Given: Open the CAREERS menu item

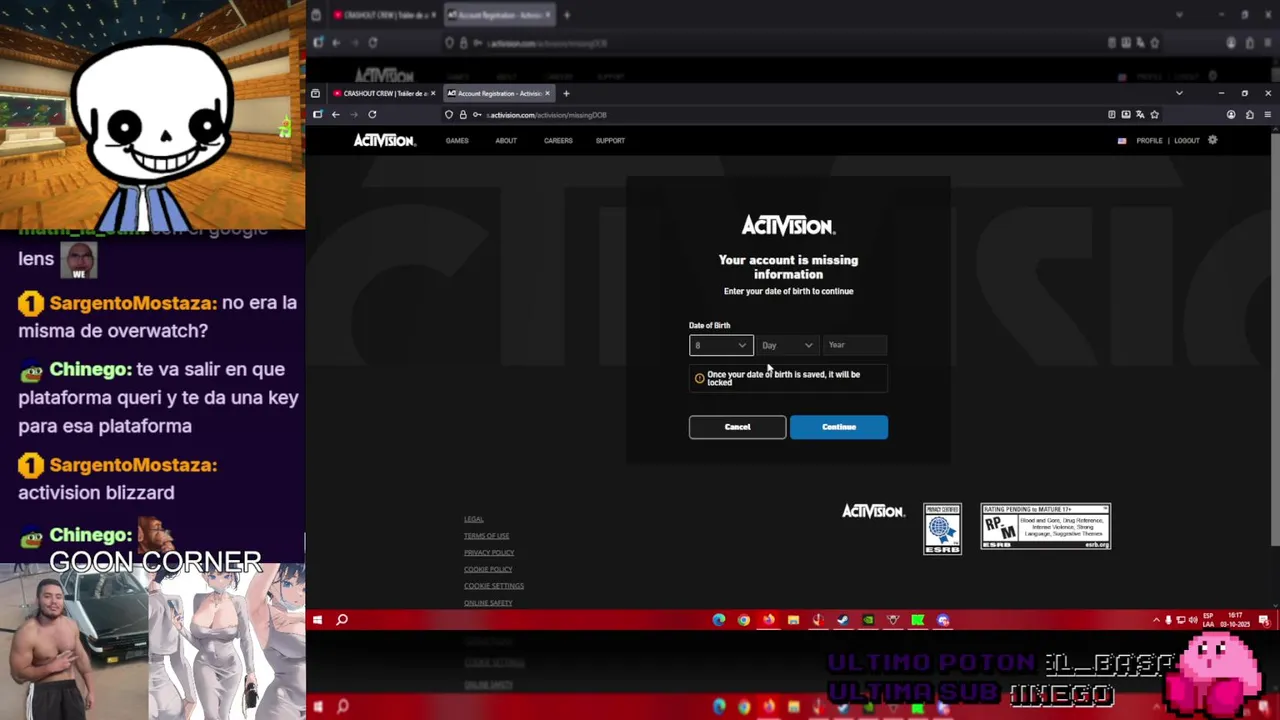Looking at the screenshot, I should (558, 141).
